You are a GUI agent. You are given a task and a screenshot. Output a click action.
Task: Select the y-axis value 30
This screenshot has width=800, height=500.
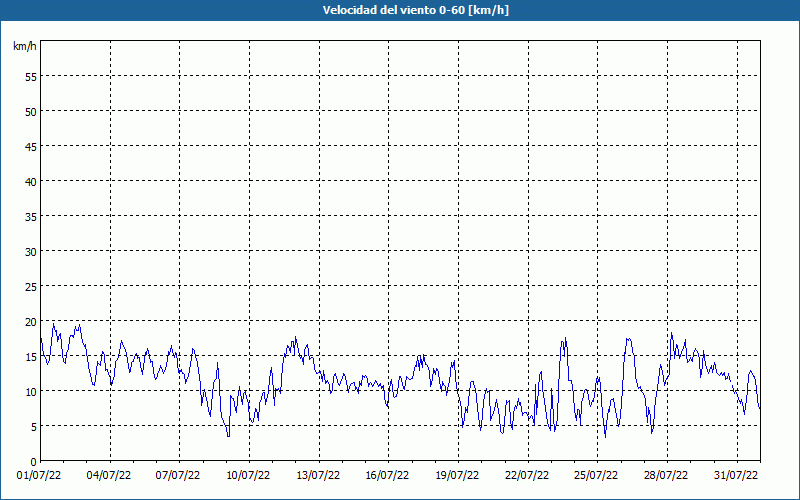(x=31, y=252)
